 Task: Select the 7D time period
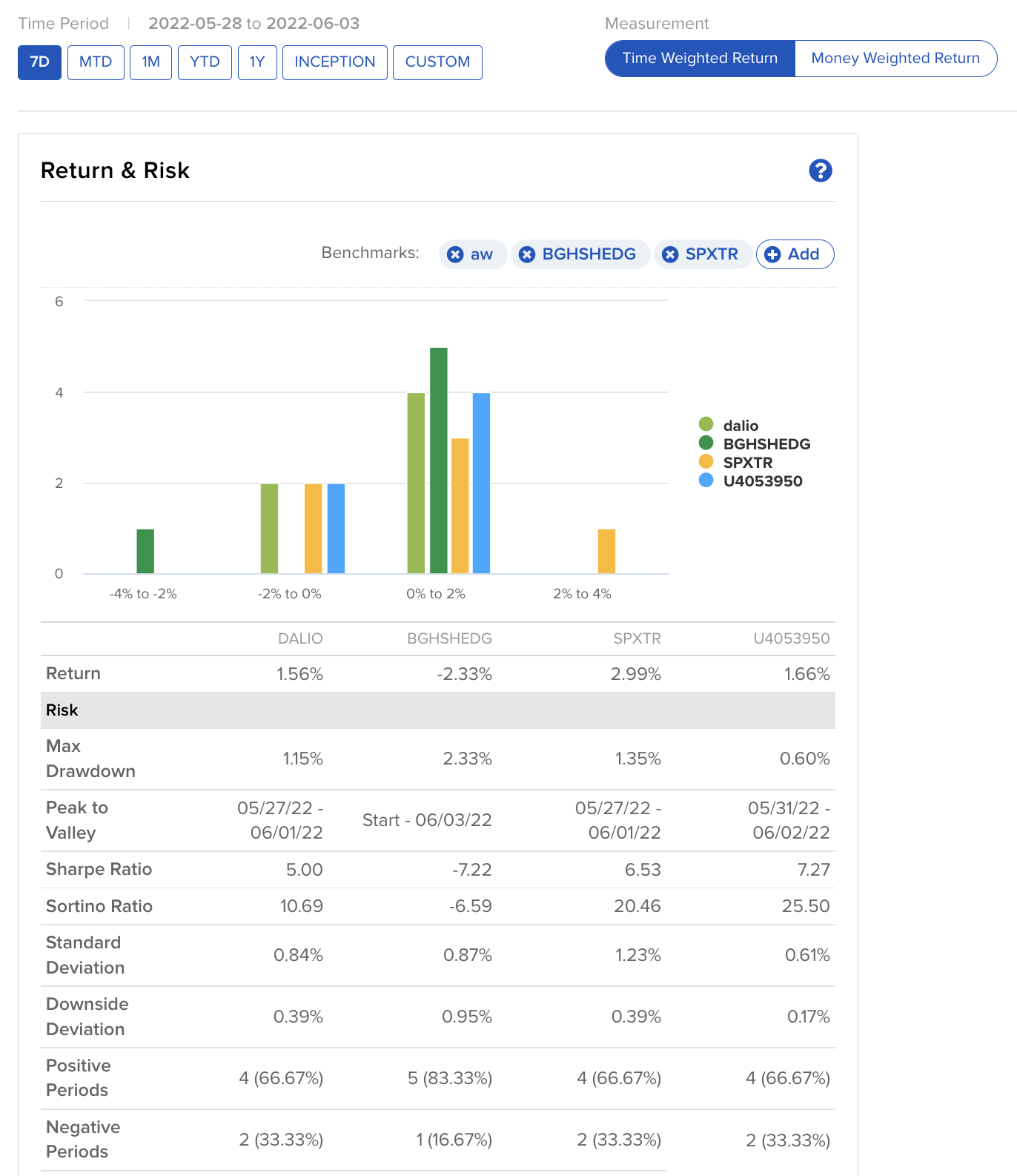coord(39,62)
